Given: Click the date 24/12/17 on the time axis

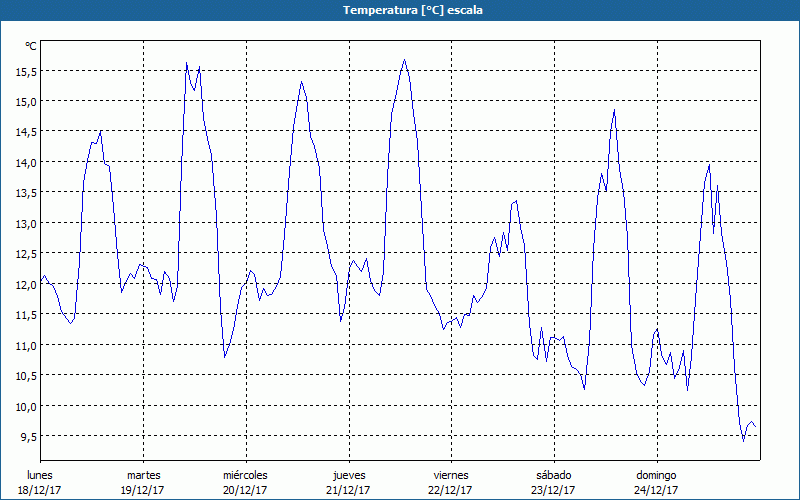Looking at the screenshot, I should click(x=656, y=490).
